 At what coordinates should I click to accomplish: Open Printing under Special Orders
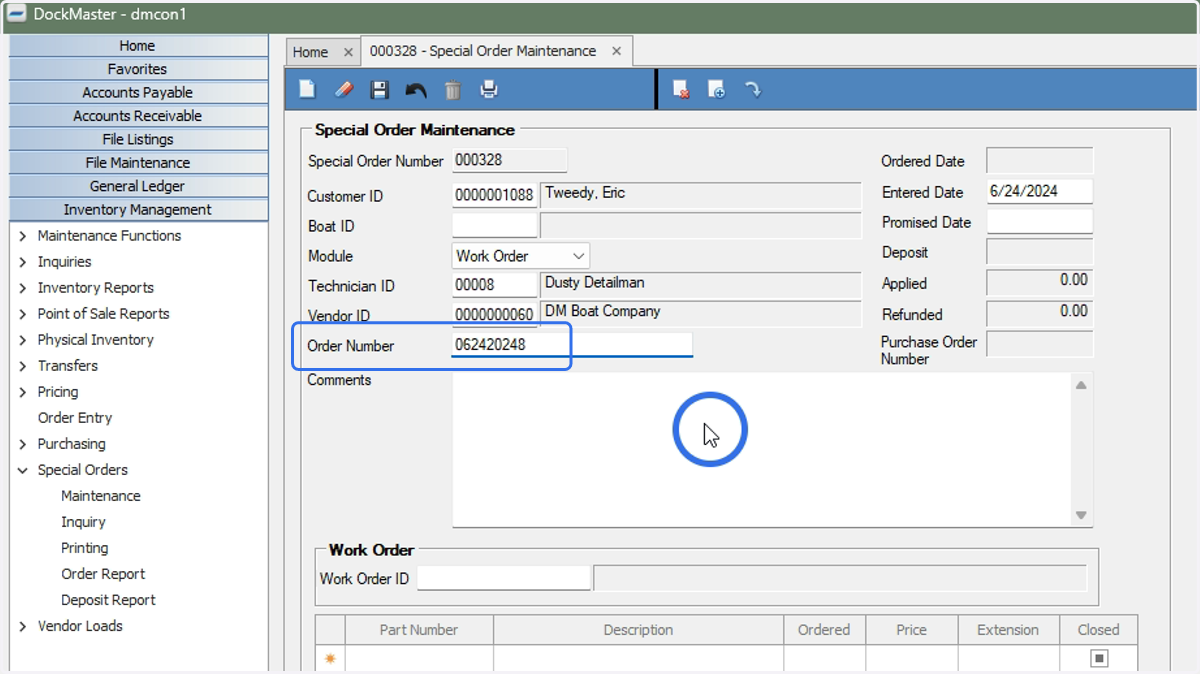coord(85,548)
